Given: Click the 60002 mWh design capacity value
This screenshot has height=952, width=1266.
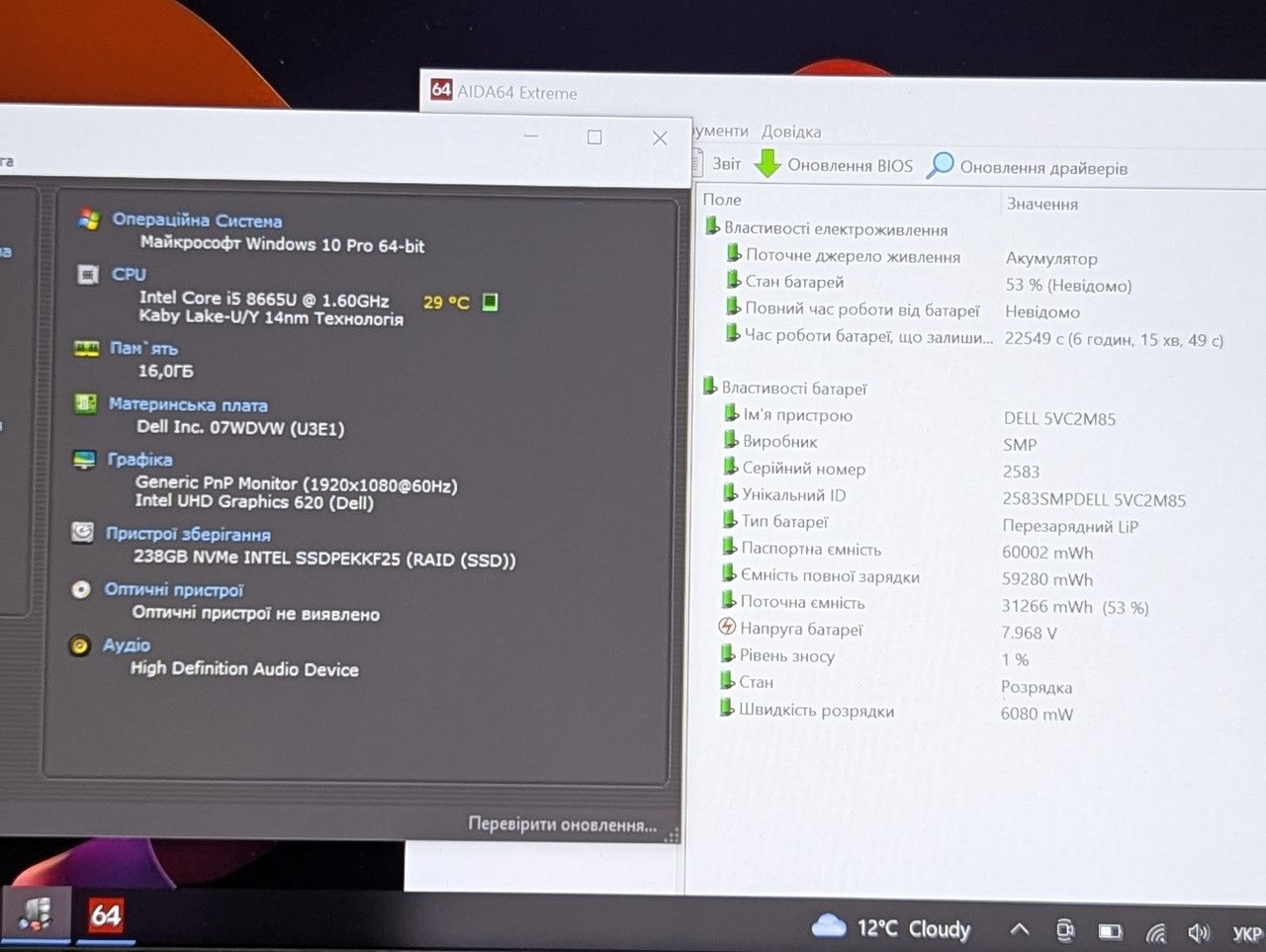Looking at the screenshot, I should 1047,553.
